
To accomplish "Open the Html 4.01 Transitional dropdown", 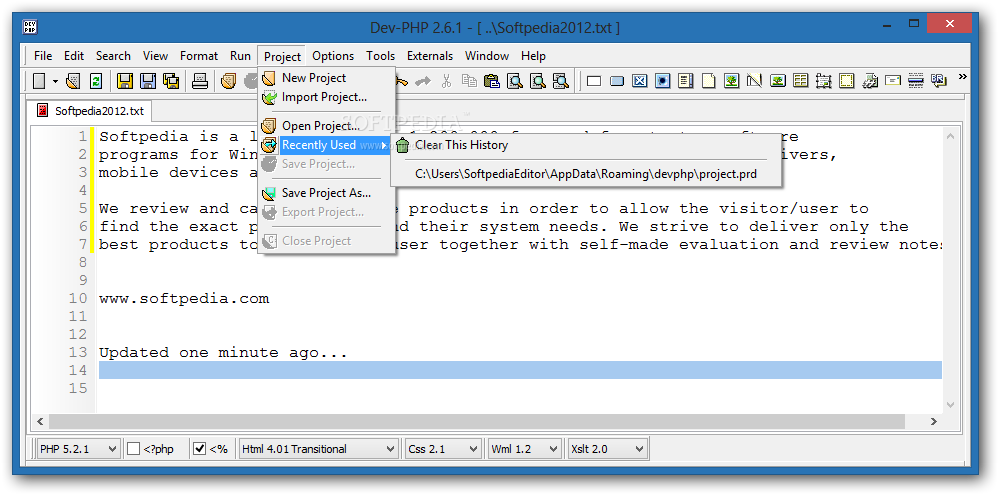I will pos(319,448).
